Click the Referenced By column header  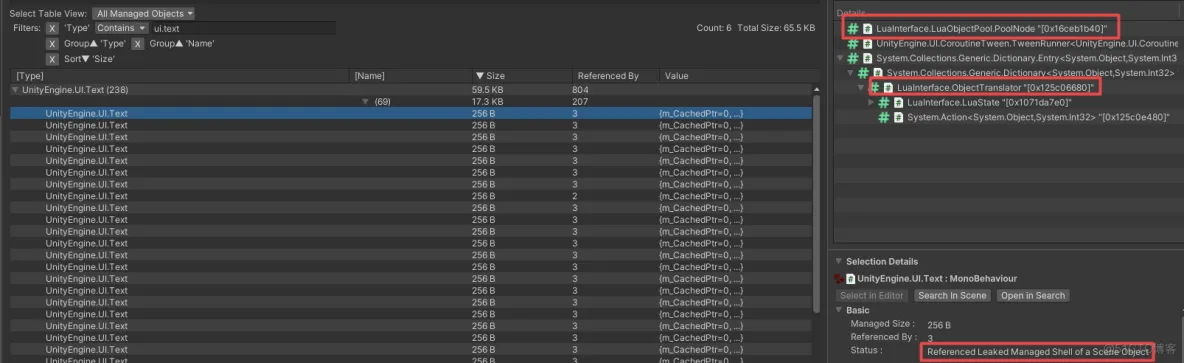coord(615,76)
